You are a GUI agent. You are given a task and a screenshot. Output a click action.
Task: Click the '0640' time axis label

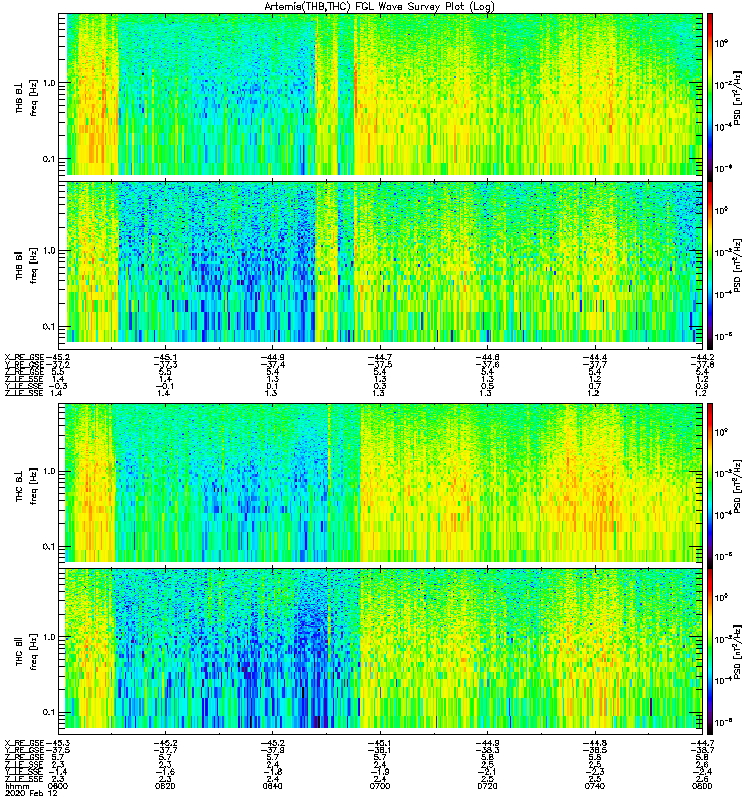[271, 786]
